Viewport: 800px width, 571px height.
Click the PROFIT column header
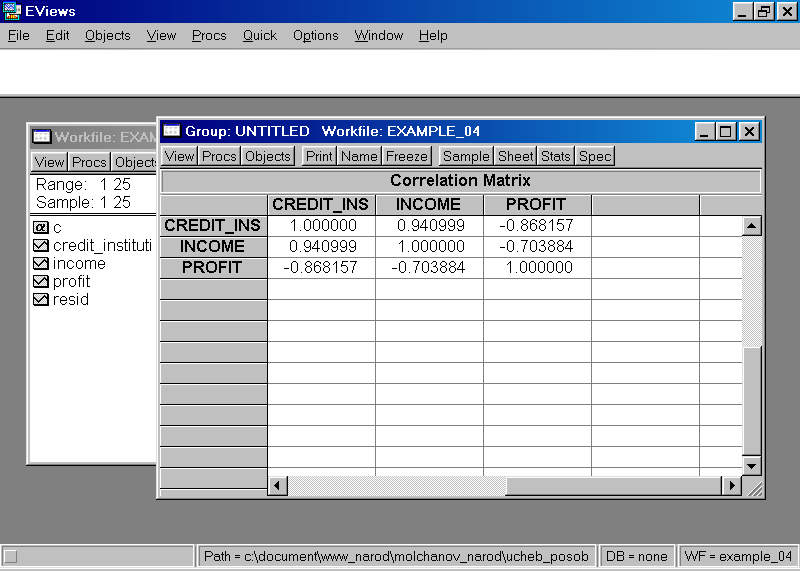537,205
